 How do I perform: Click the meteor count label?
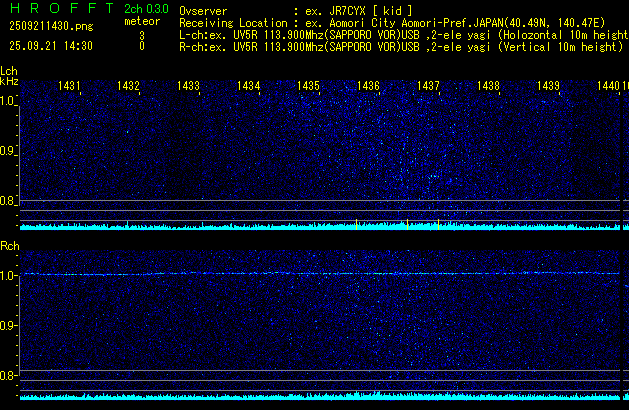coord(141,20)
